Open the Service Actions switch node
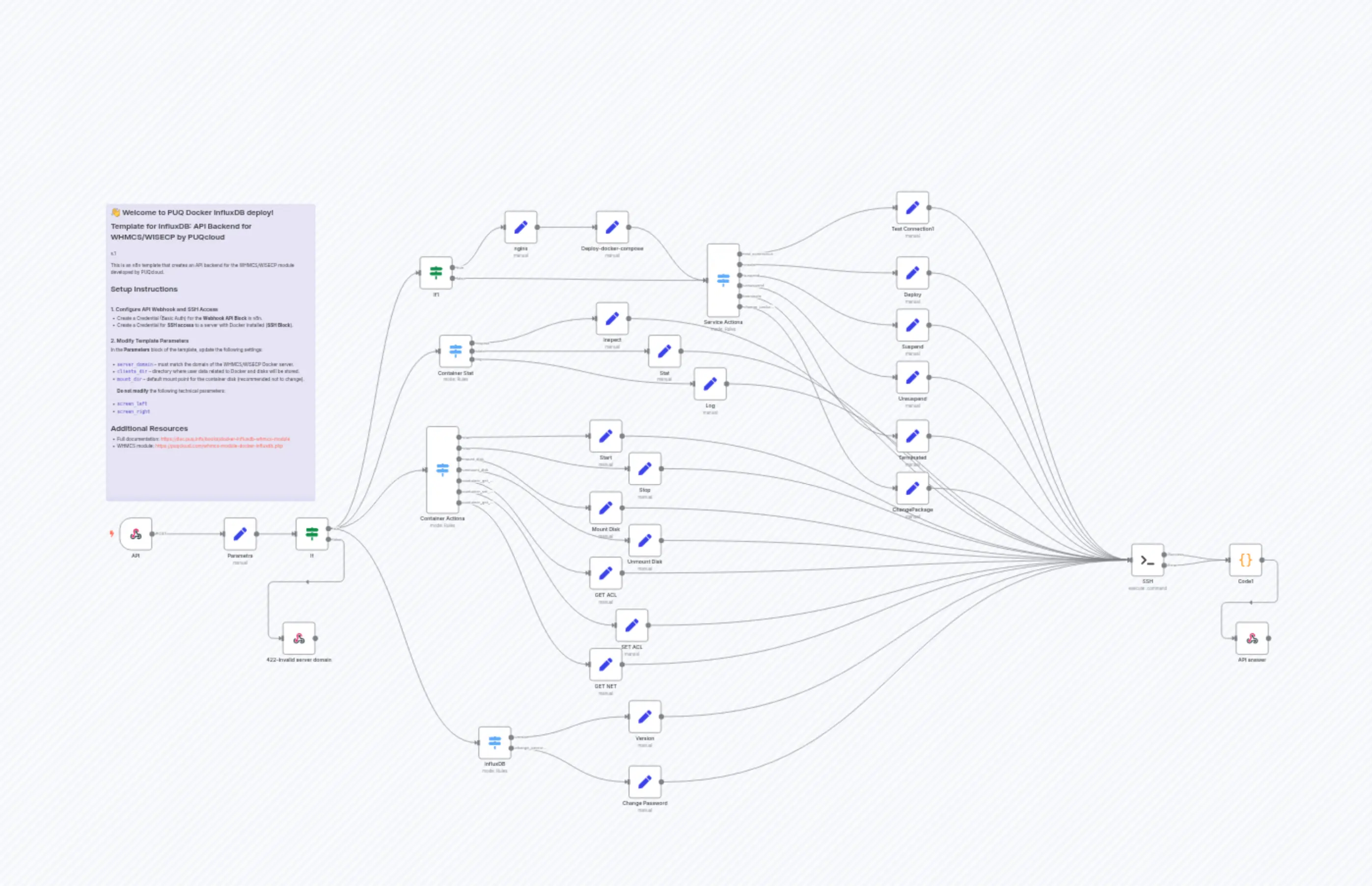1372x886 pixels. click(723, 280)
